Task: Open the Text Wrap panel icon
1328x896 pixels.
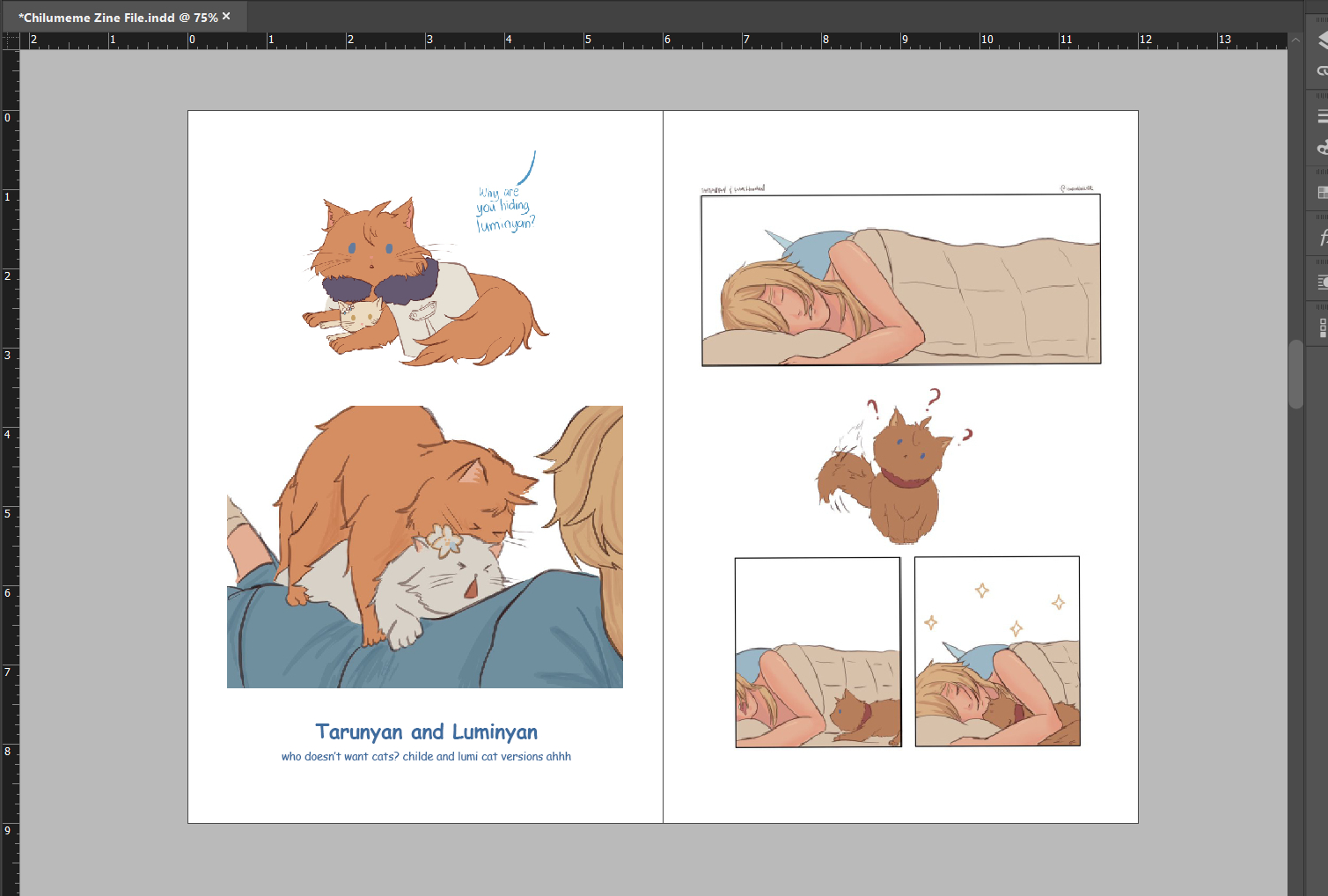Action: pos(1322,282)
